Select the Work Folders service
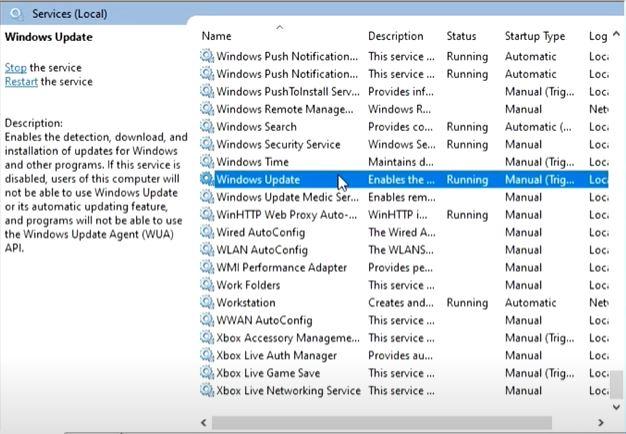 (404, 285)
